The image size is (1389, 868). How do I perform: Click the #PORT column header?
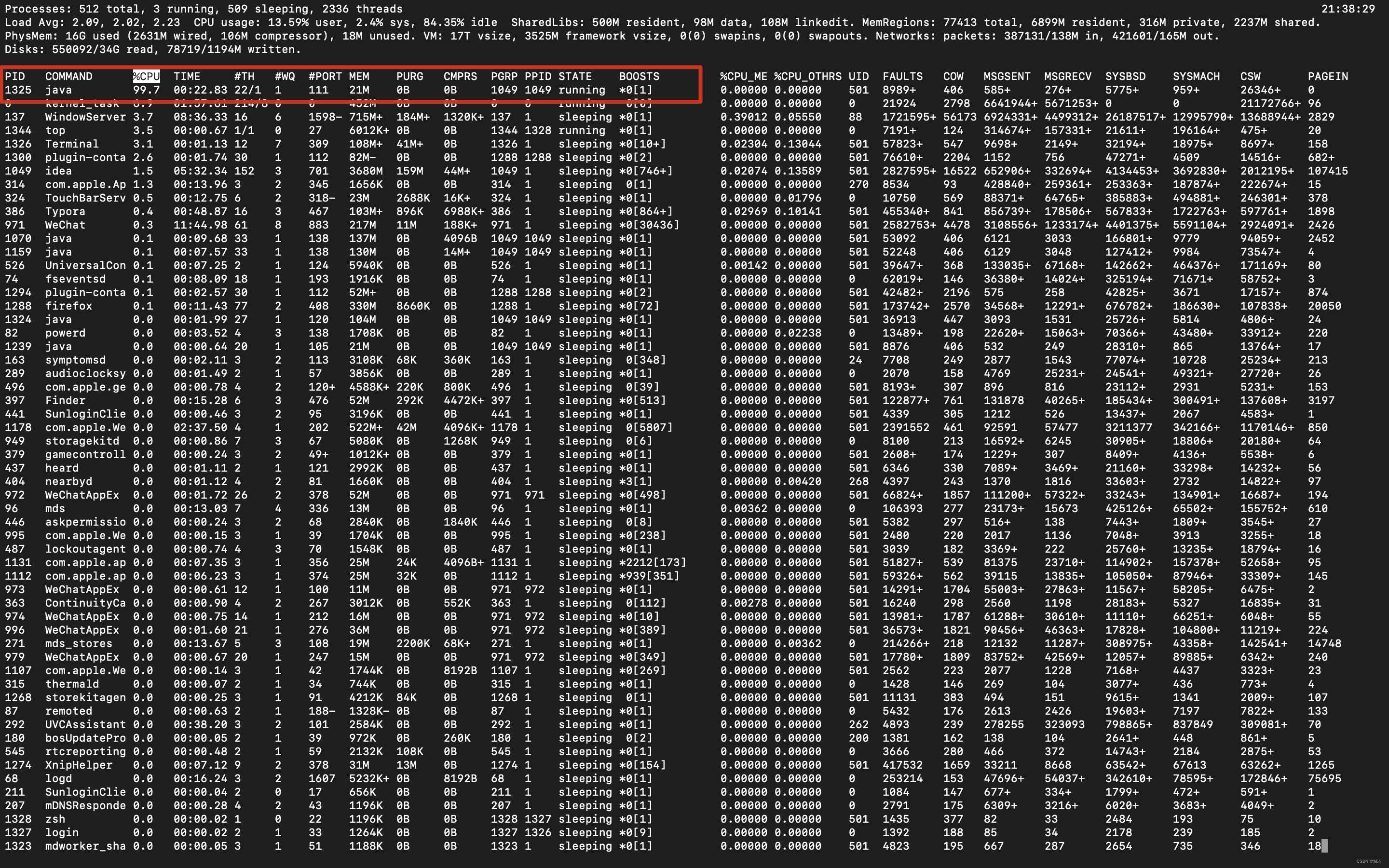pyautogui.click(x=326, y=76)
